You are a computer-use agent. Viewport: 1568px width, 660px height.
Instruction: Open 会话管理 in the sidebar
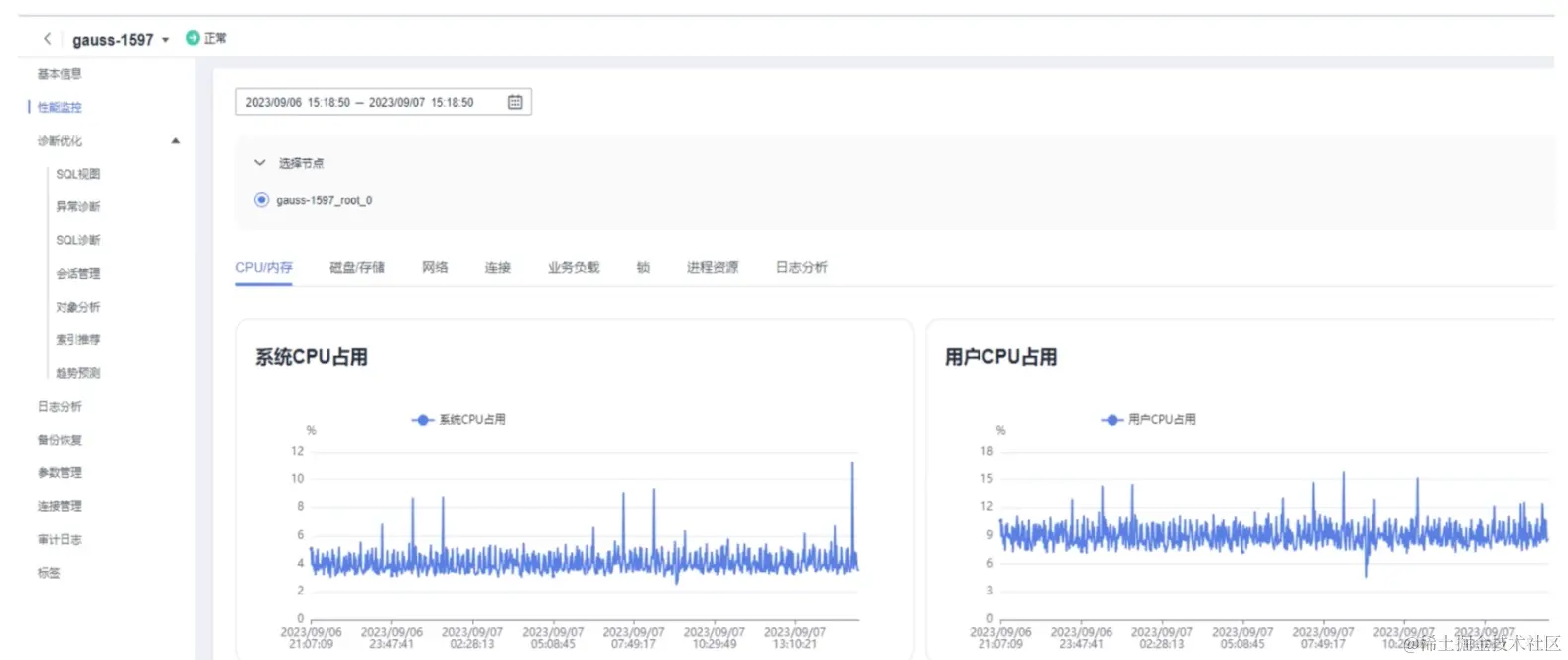click(77, 274)
